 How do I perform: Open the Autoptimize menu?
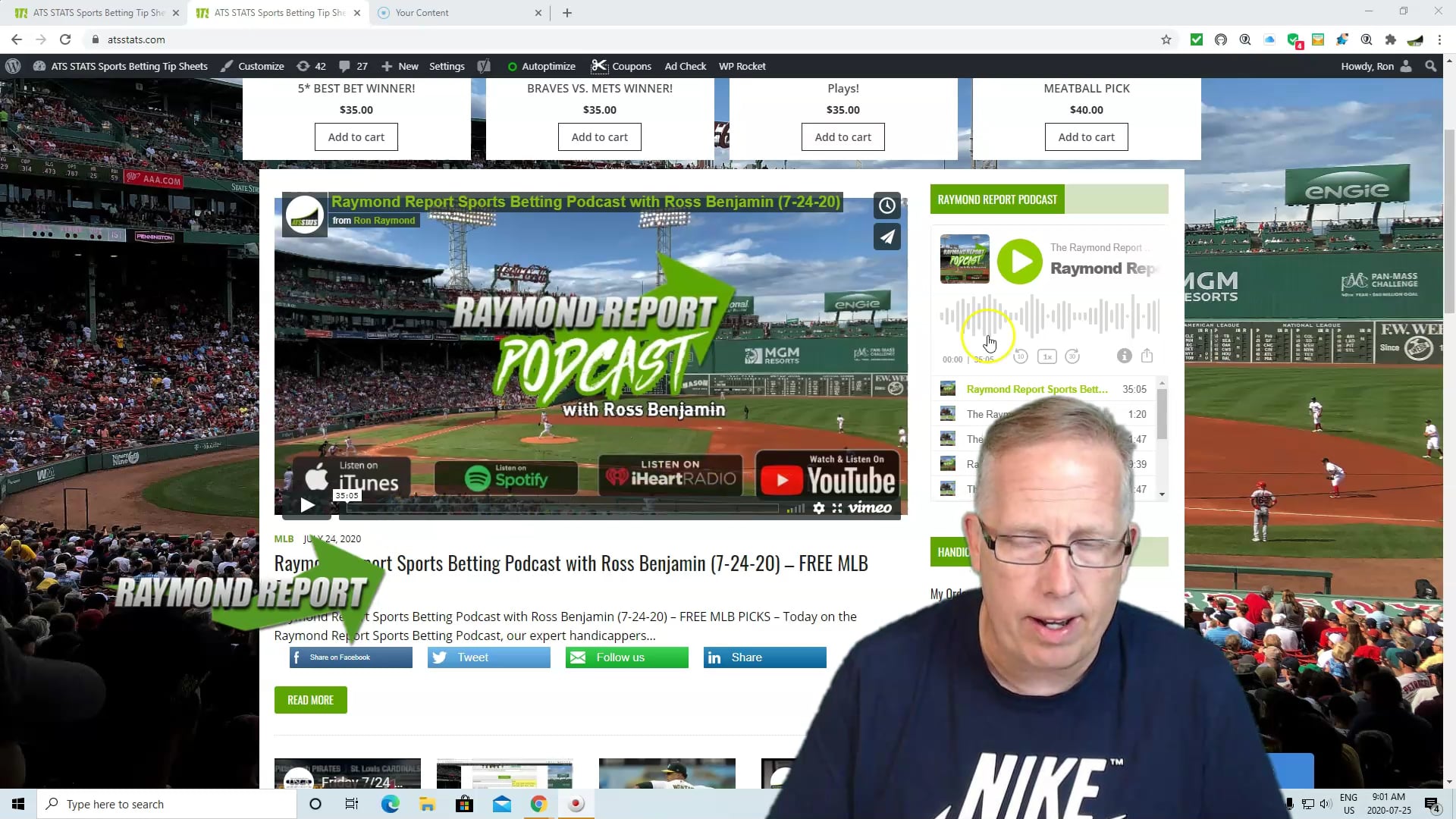pos(541,66)
